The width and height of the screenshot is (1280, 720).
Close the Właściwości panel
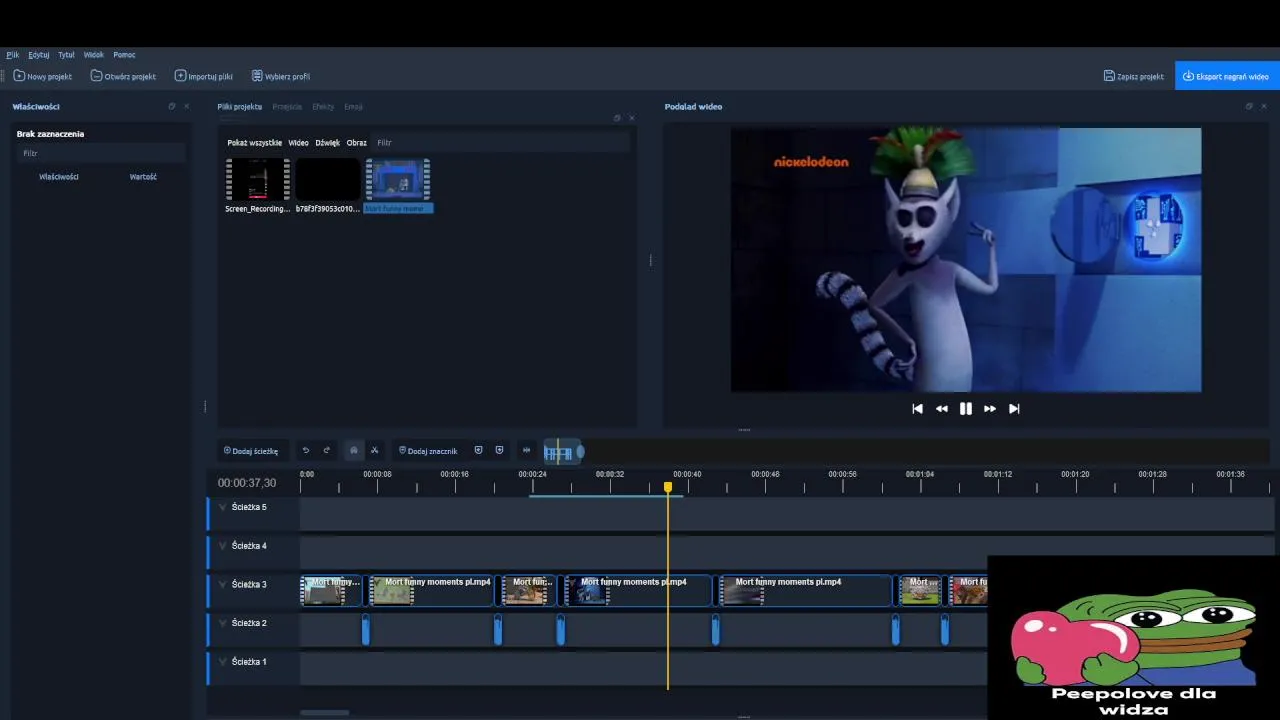[x=186, y=106]
